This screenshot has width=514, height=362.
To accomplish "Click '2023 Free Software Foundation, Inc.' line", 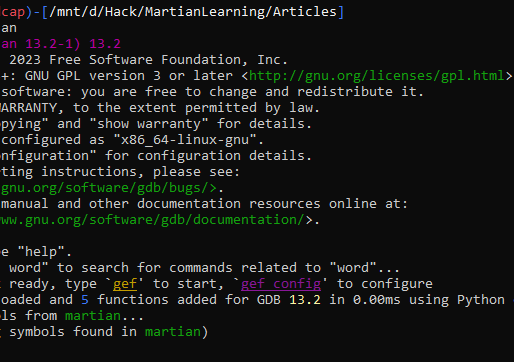I will pyautogui.click(x=148, y=60).
